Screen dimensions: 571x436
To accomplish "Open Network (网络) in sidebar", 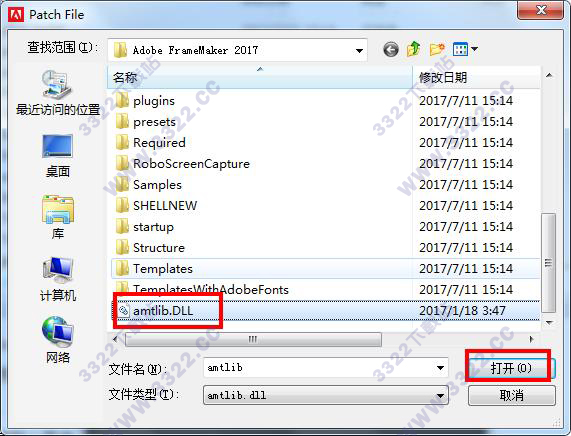I will (58, 341).
